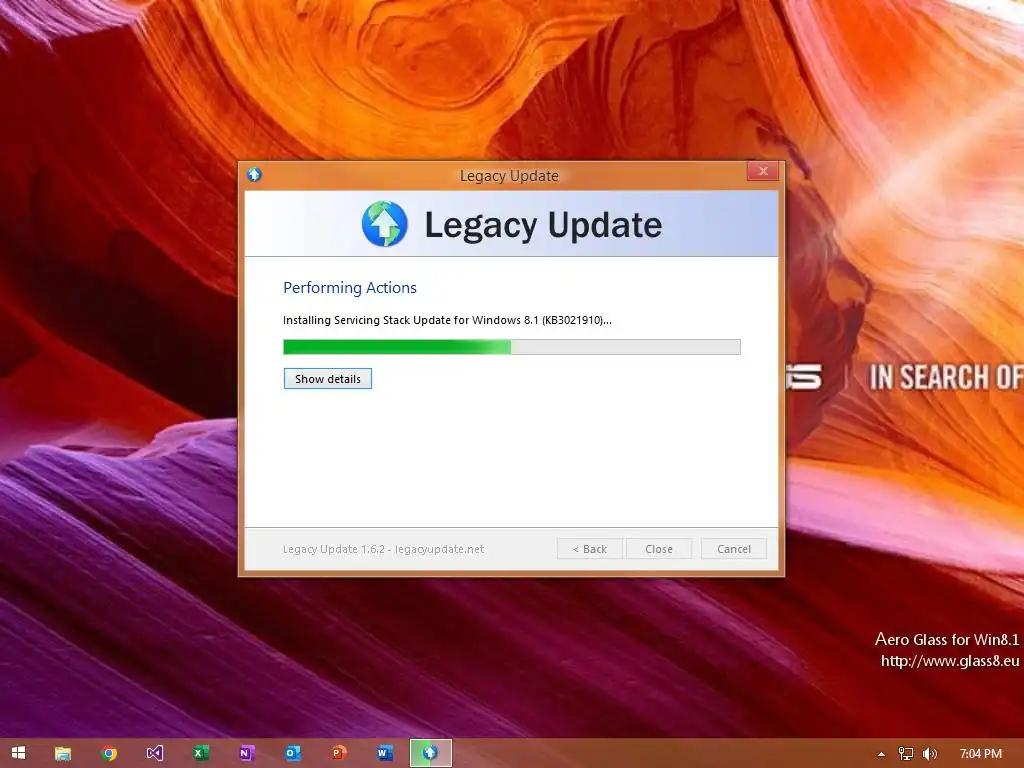Open File Explorer from taskbar
1024x768 pixels.
(63, 753)
